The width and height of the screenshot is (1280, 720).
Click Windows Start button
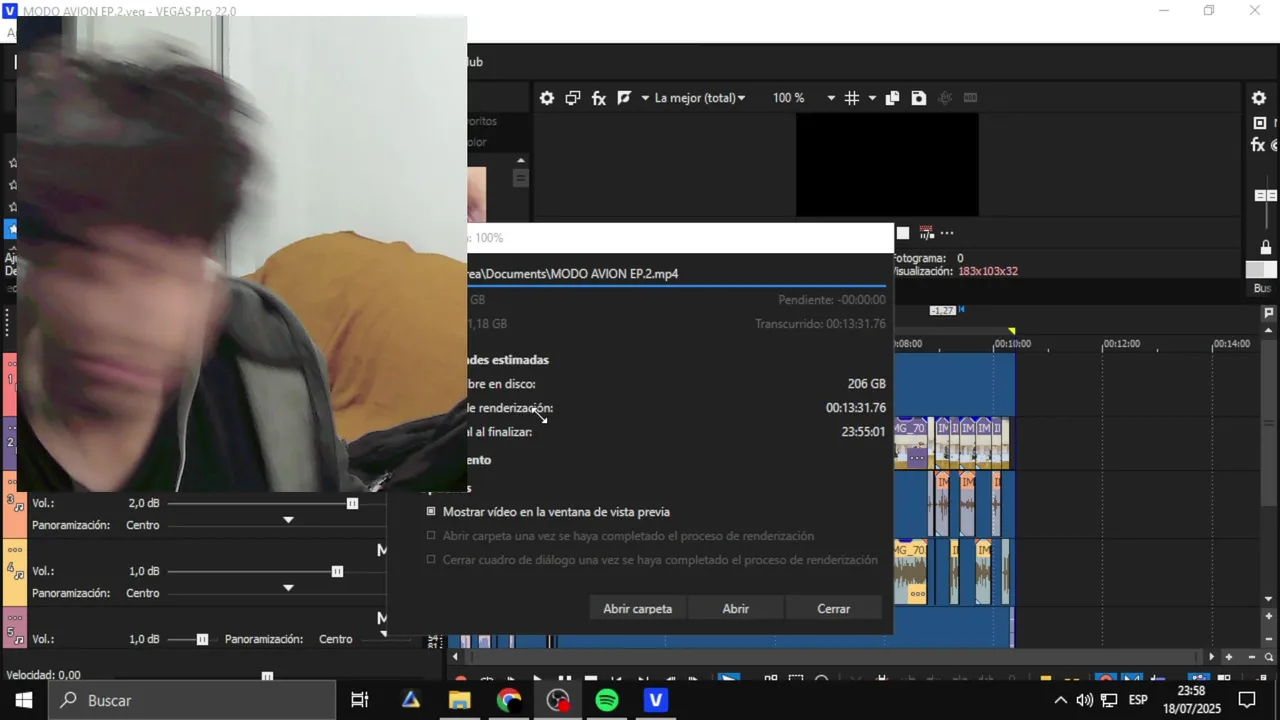pos(23,700)
